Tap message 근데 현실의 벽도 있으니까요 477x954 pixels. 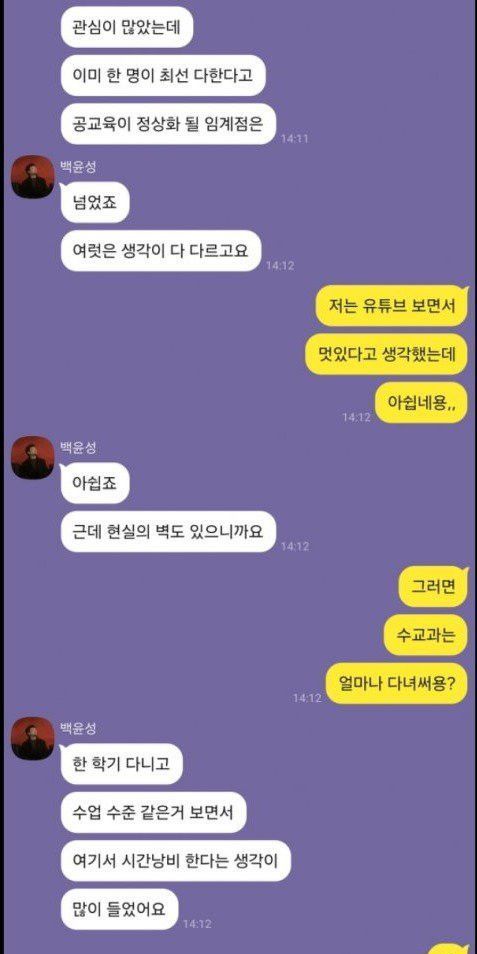[169, 532]
